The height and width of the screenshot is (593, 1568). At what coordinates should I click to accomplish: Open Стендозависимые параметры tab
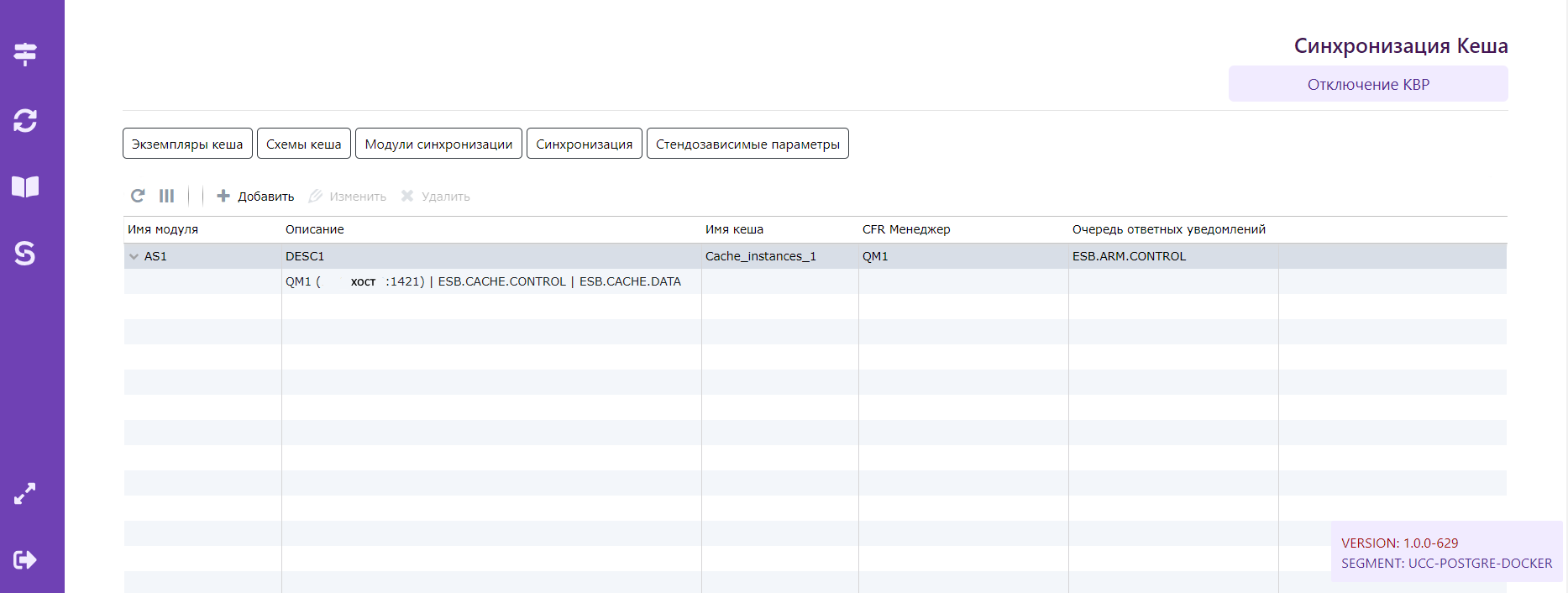(747, 144)
